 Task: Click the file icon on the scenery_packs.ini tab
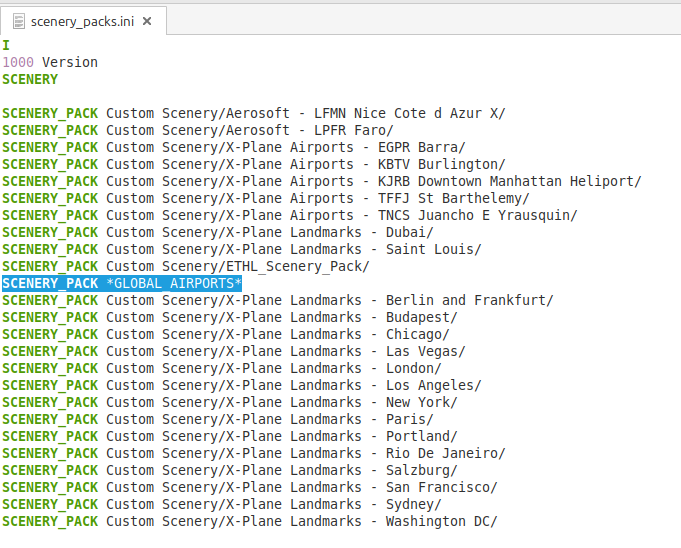click(x=17, y=21)
